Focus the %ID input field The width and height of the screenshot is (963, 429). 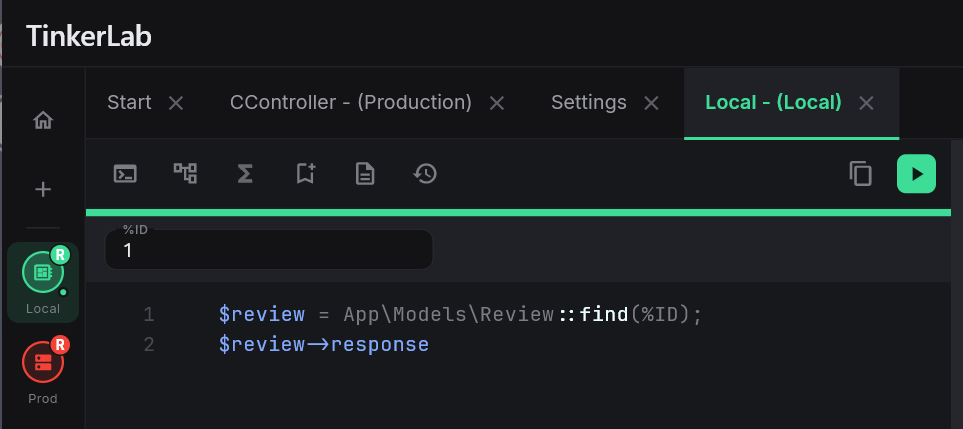(x=269, y=250)
